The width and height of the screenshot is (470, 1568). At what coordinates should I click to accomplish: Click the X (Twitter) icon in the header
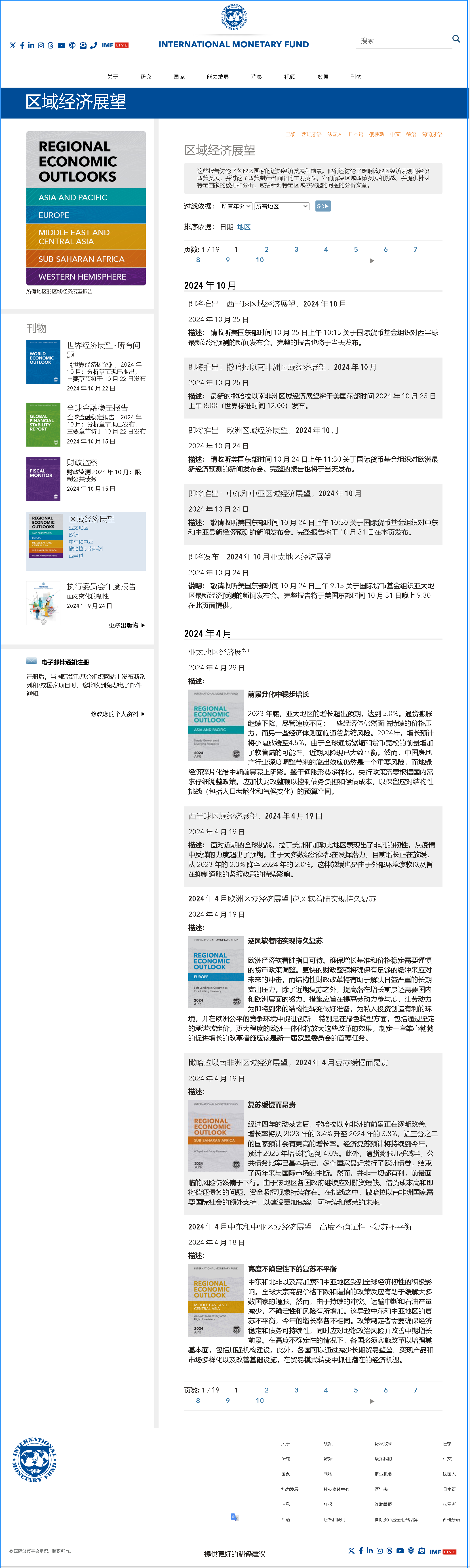13,46
